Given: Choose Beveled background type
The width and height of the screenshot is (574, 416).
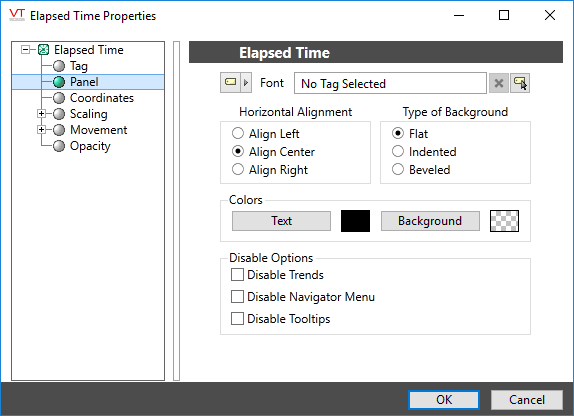Looking at the screenshot, I should (398, 169).
